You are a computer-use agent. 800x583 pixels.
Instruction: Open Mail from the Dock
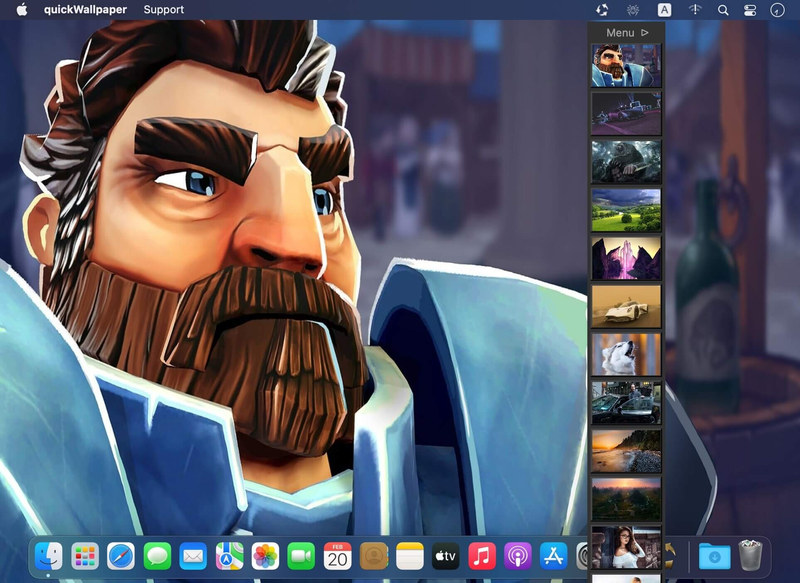click(x=193, y=556)
